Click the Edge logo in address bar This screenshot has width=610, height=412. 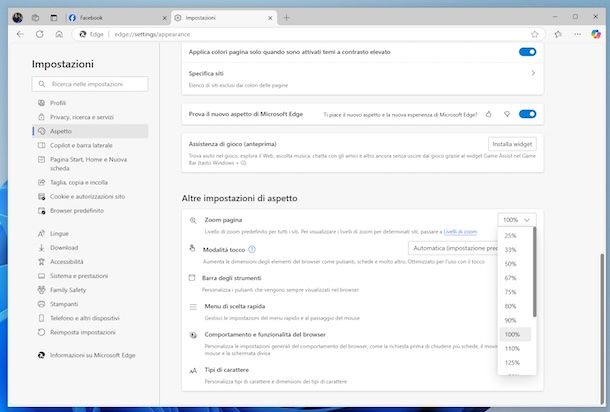[82, 34]
